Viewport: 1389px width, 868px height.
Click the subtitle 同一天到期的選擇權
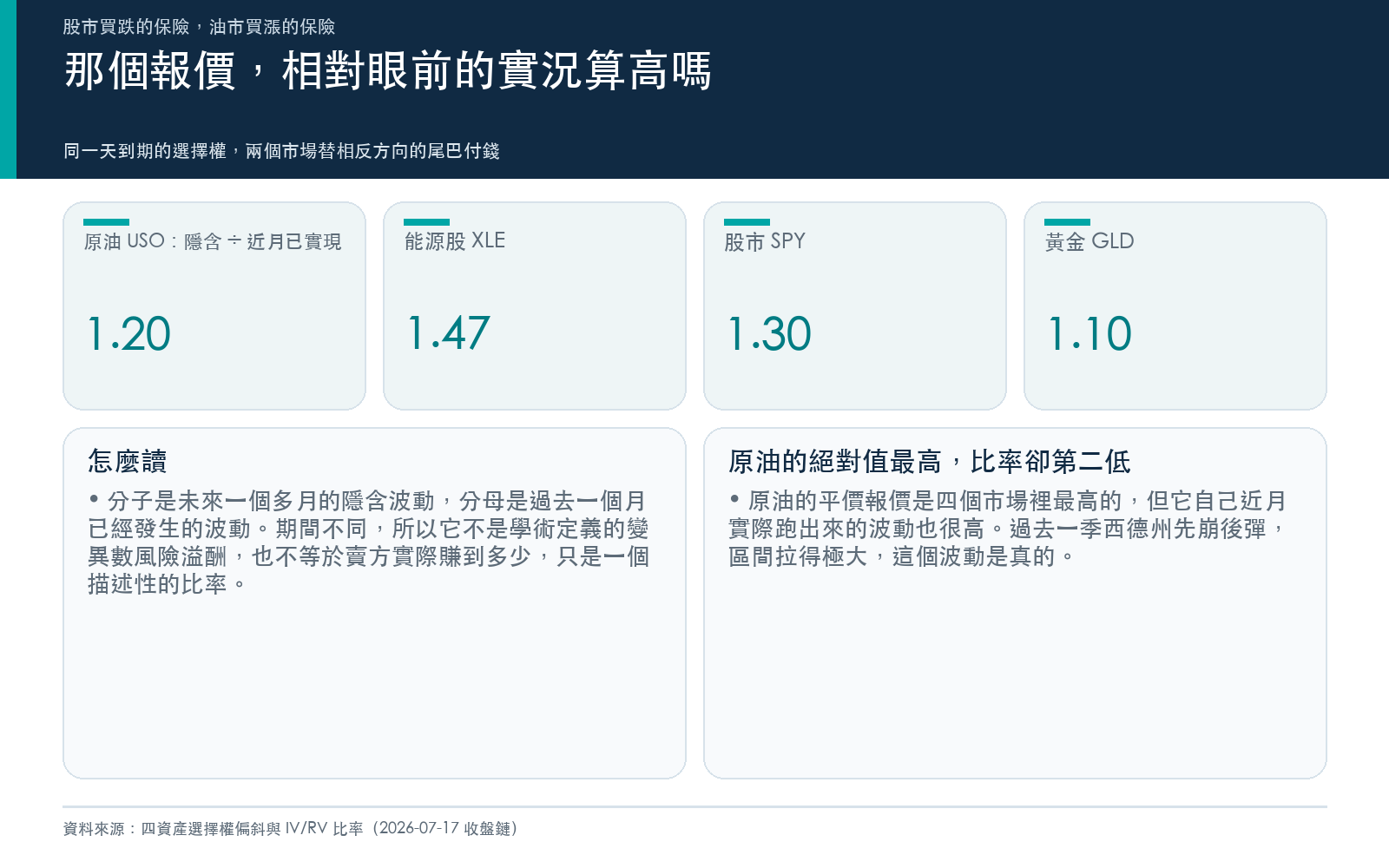pos(281,151)
